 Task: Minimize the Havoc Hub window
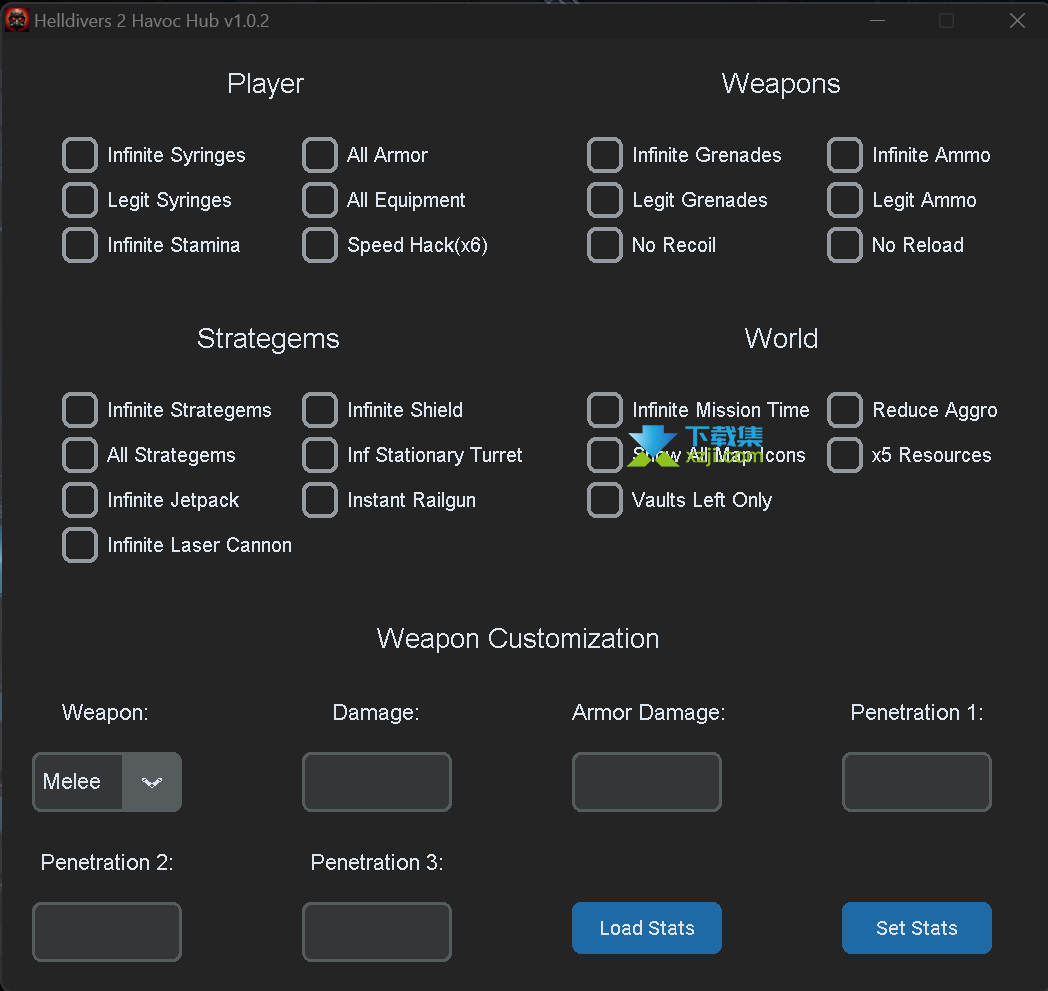[878, 21]
